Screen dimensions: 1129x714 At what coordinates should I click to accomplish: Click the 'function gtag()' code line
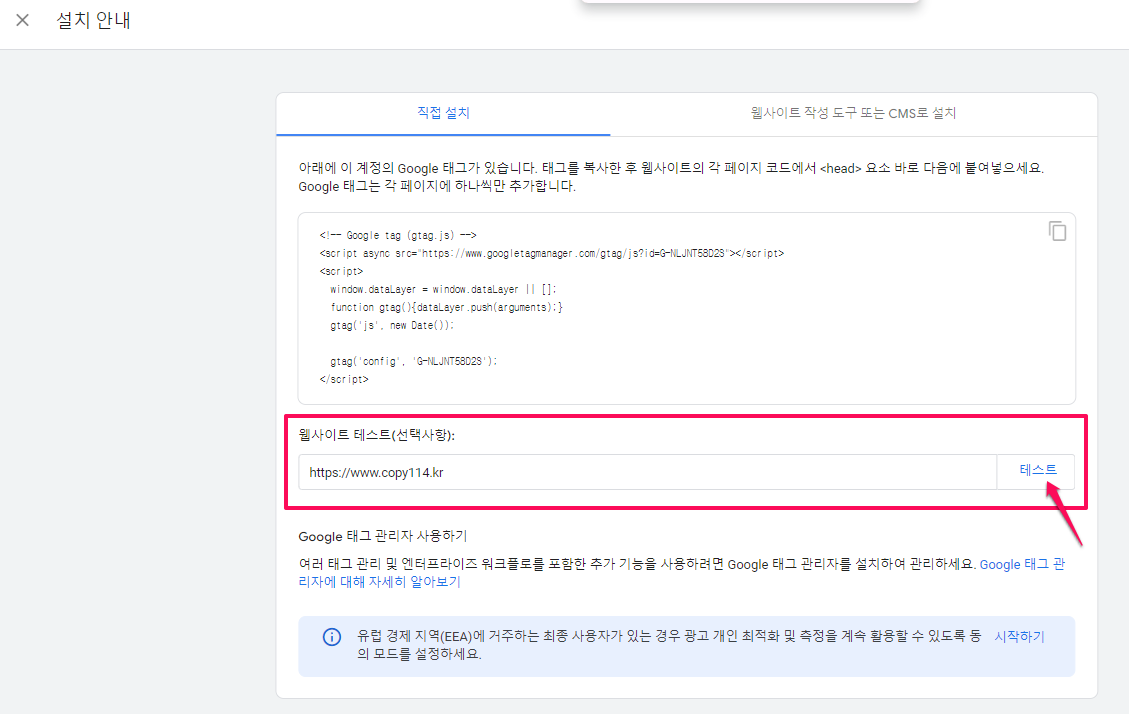tap(446, 307)
